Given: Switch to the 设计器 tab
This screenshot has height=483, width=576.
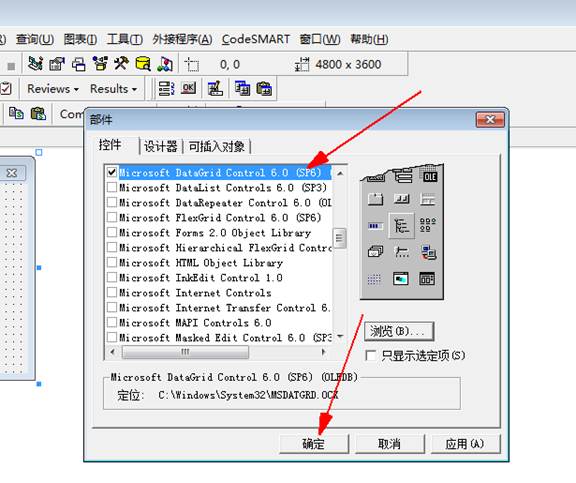Looking at the screenshot, I should [161, 146].
